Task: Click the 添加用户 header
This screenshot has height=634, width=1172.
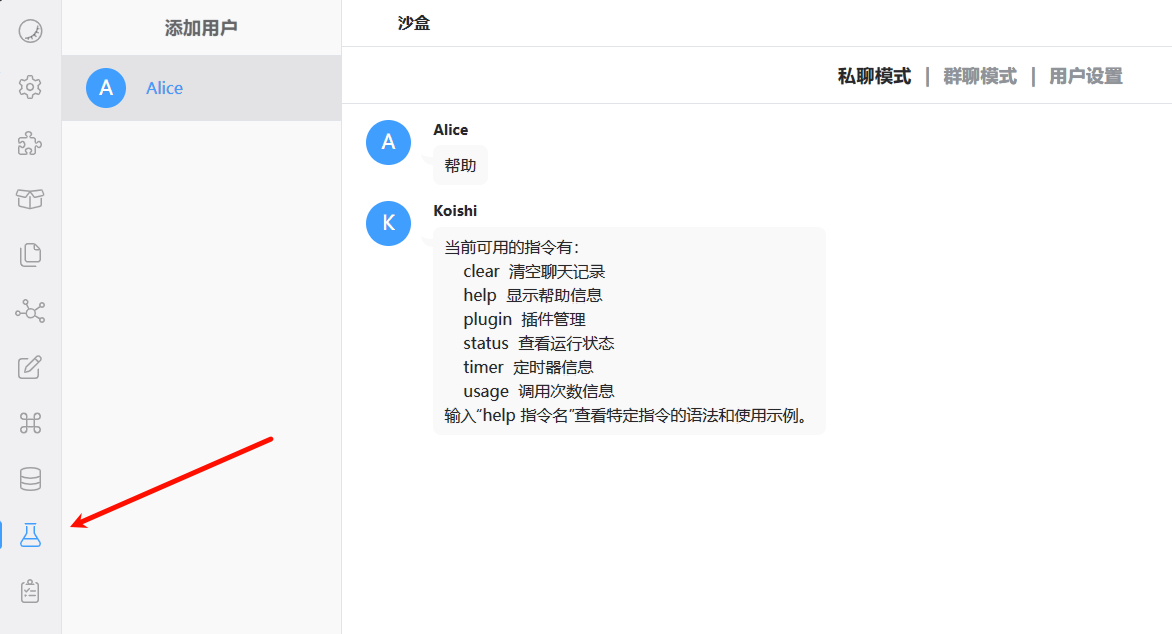Action: [x=200, y=27]
